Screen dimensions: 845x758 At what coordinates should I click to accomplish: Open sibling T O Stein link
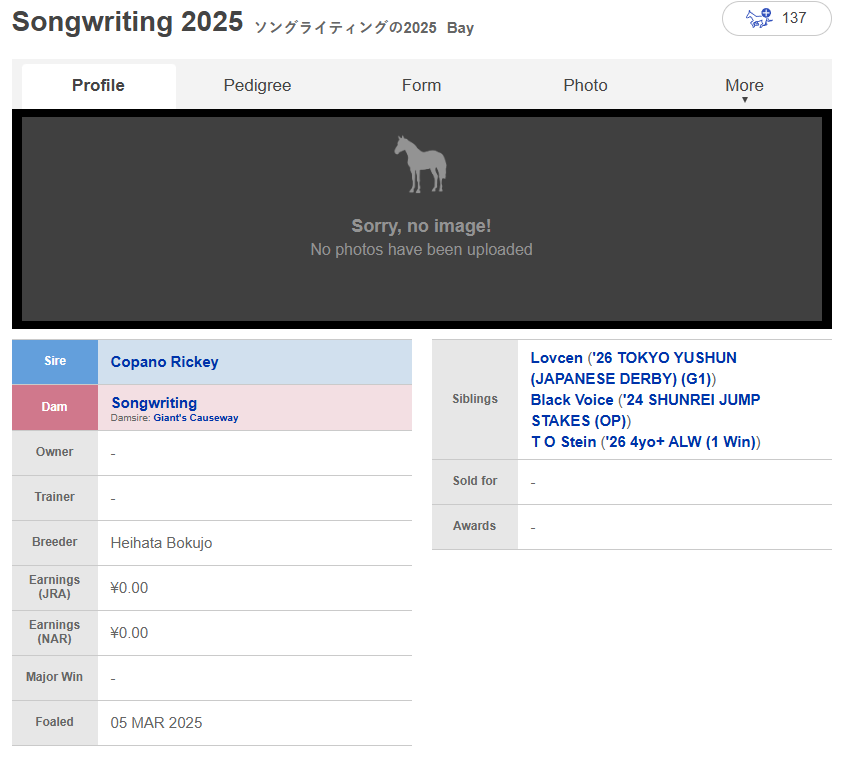coord(564,442)
